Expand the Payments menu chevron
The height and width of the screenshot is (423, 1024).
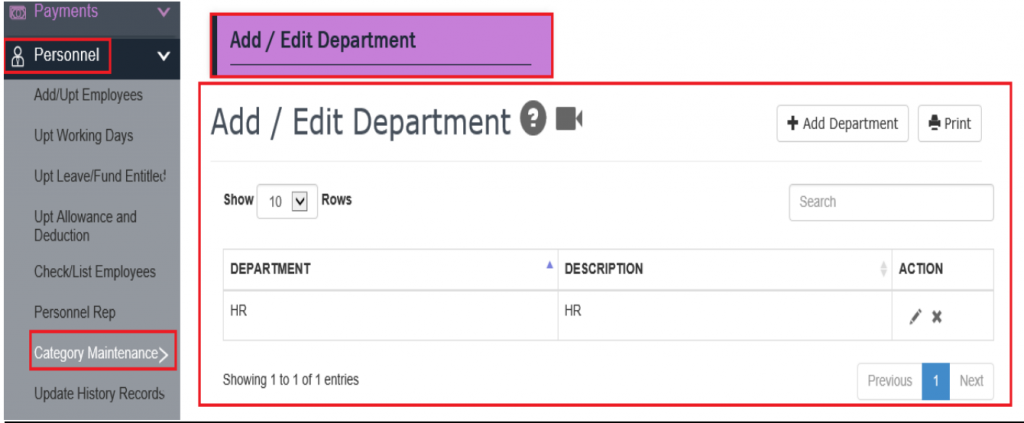click(x=164, y=12)
